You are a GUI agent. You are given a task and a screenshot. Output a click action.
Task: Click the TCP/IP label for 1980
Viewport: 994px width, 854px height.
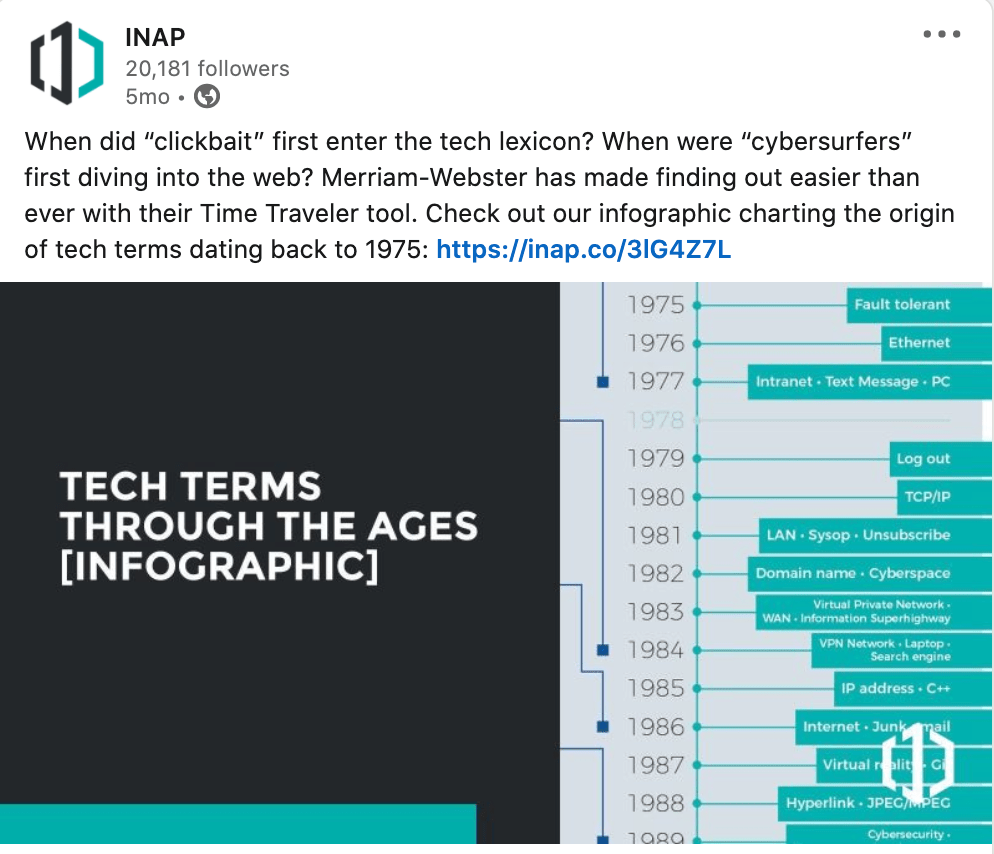(x=927, y=497)
